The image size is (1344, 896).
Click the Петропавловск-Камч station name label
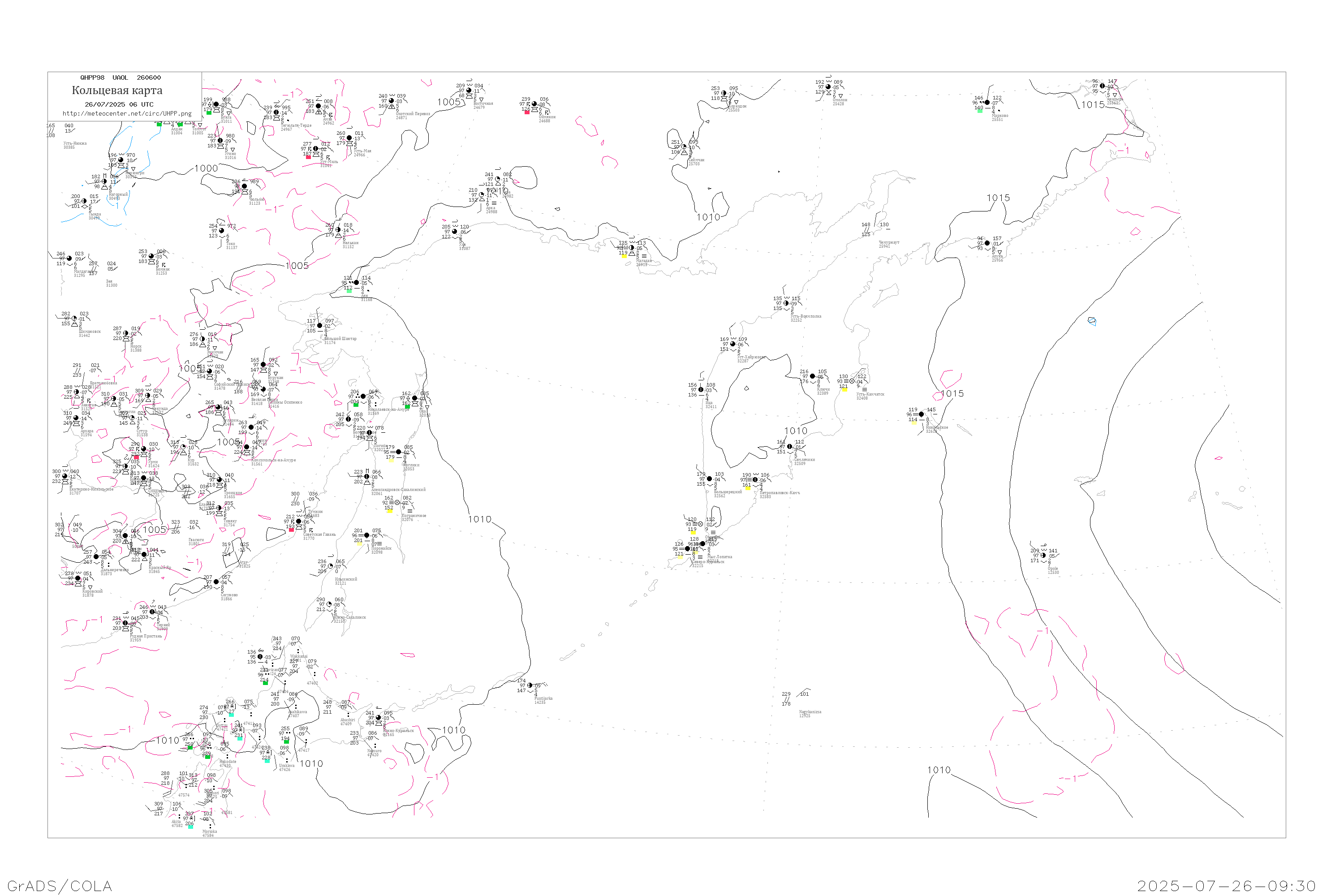780,492
